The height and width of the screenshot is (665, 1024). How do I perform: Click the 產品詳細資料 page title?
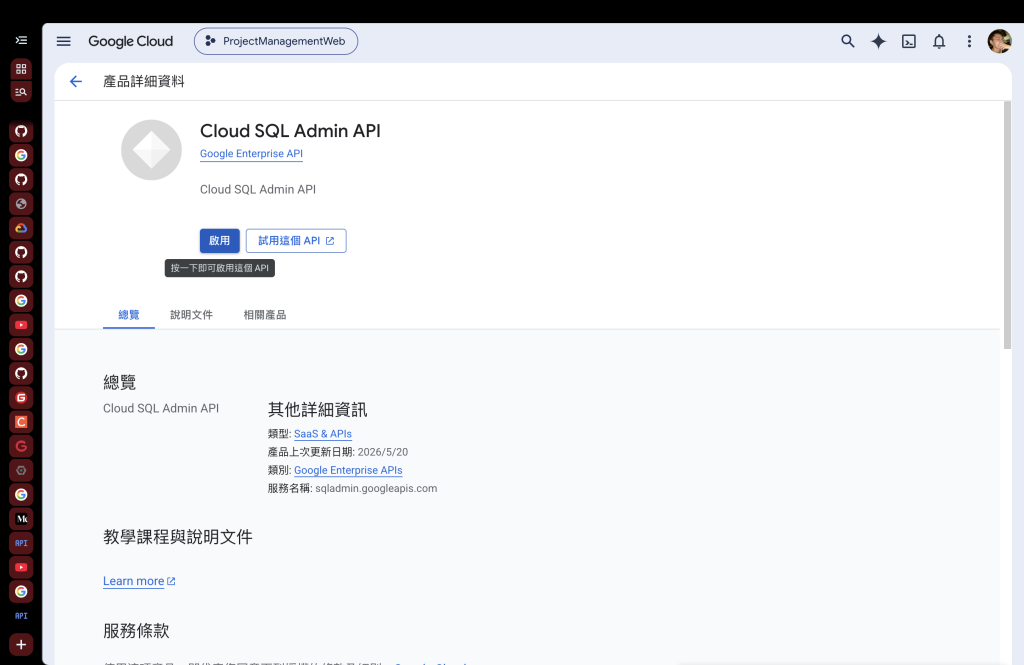pyautogui.click(x=144, y=81)
